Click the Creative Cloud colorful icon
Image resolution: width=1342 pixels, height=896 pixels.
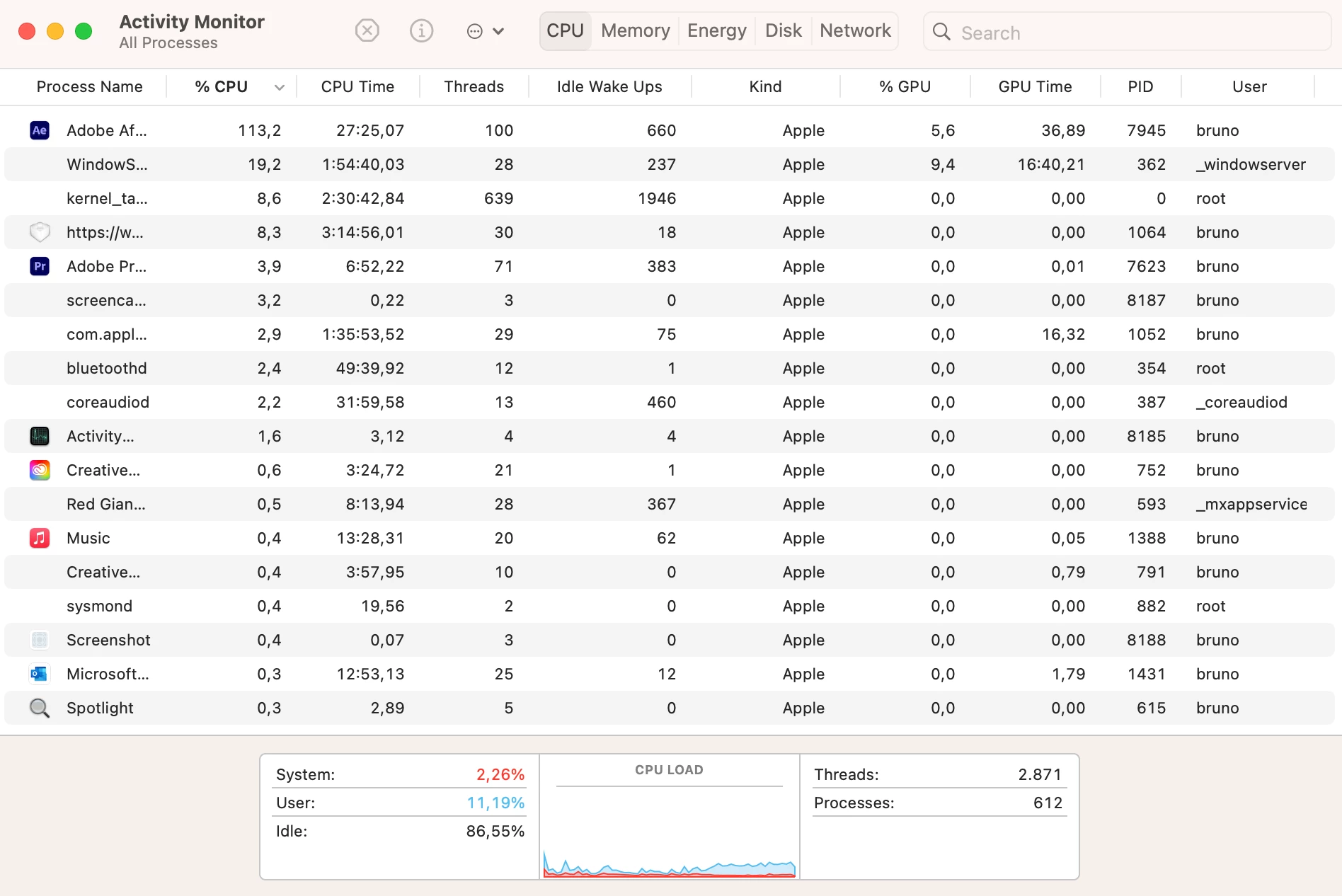click(x=40, y=470)
